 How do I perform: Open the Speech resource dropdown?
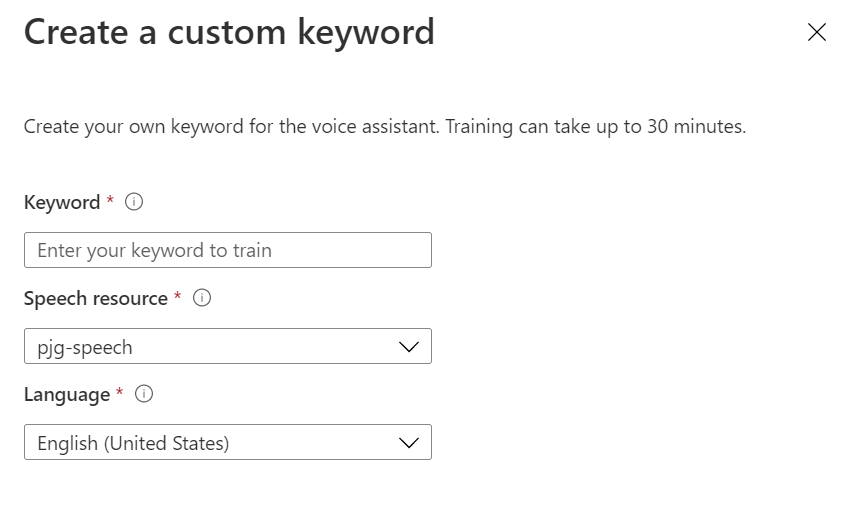pos(228,346)
